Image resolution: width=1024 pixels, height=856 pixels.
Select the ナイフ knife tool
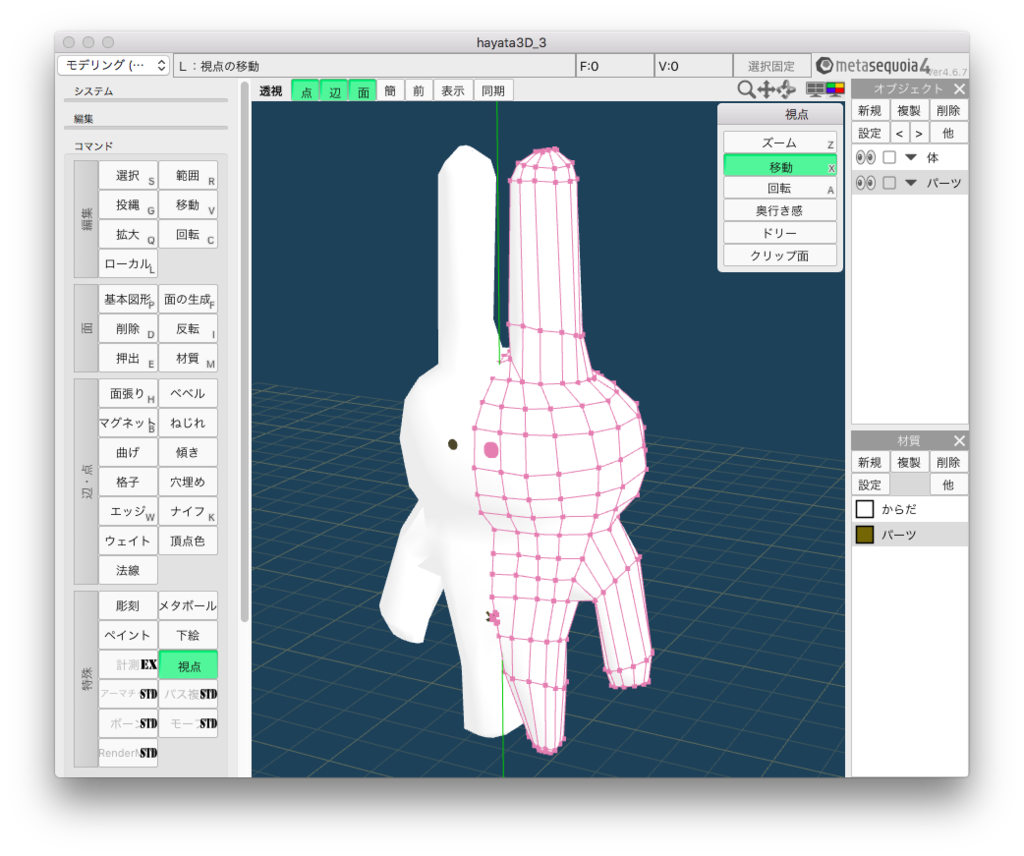click(x=188, y=511)
